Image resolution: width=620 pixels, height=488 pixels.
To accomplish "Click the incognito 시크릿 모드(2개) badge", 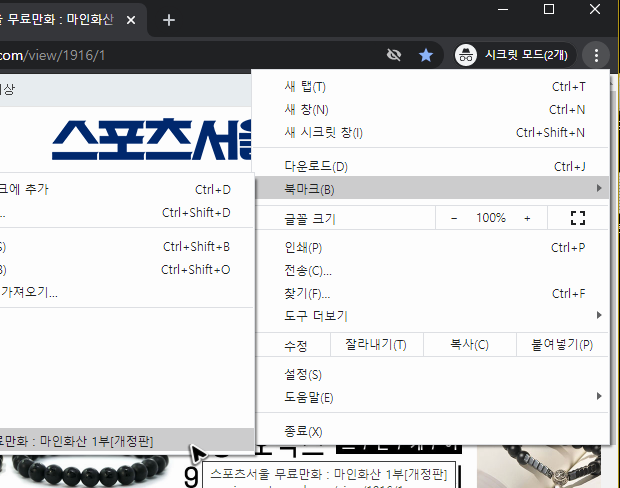I will pyautogui.click(x=513, y=55).
